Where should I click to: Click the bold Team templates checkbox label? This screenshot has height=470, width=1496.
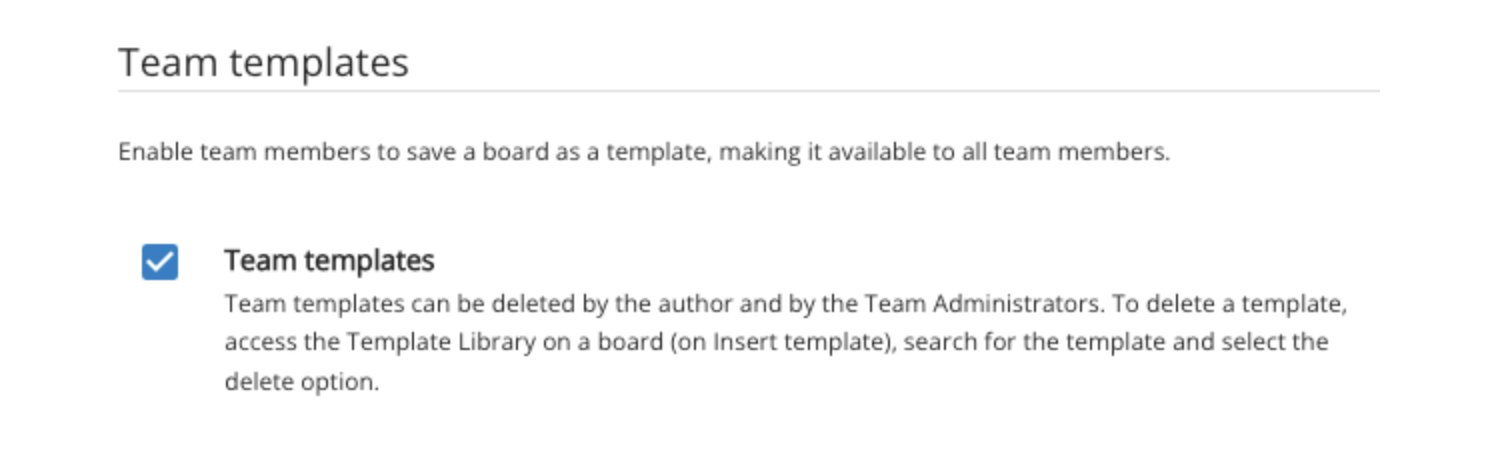(329, 261)
